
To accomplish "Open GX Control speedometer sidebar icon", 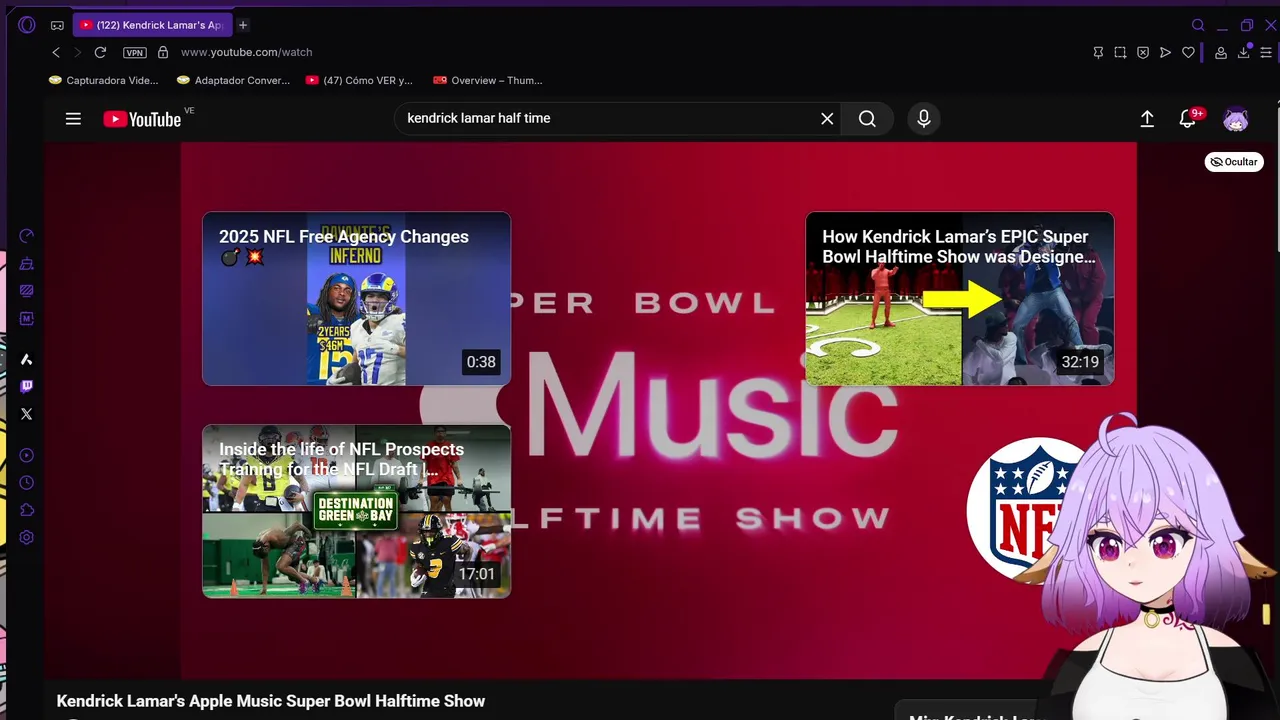I will coord(27,236).
